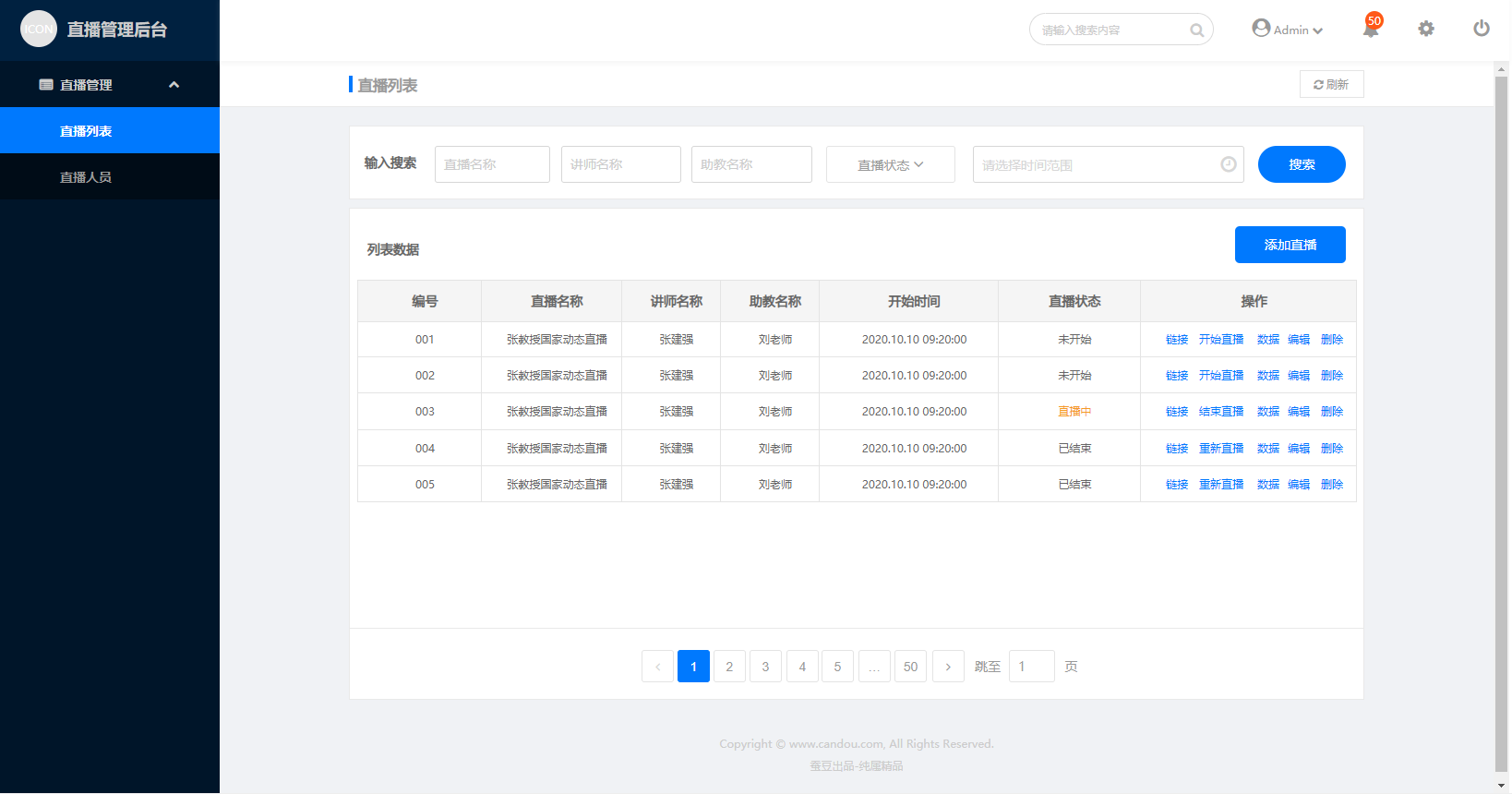Click the clock icon in the time range field
Screen dimensions: 1512x794
(x=1229, y=164)
